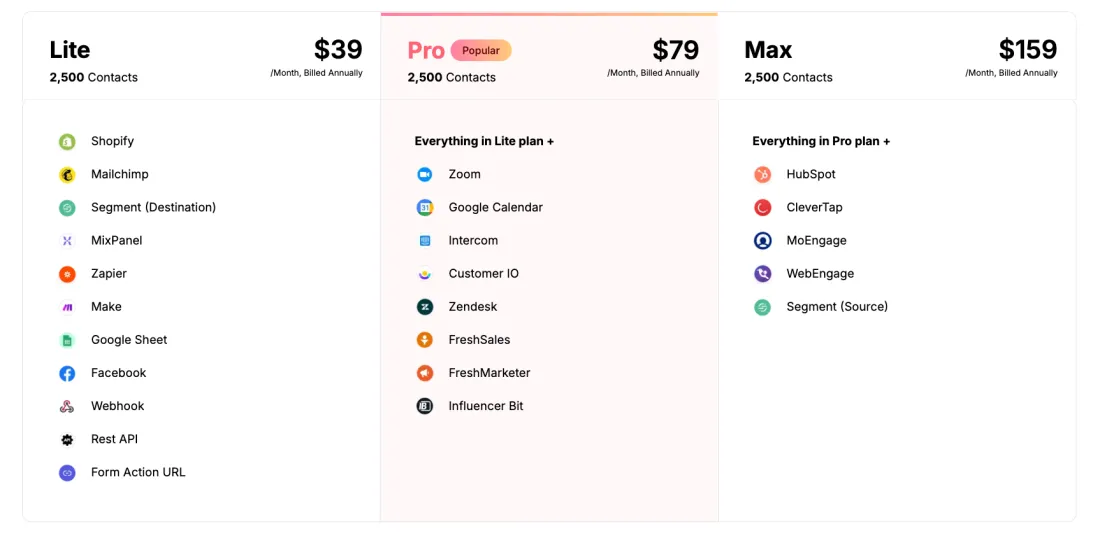Image resolution: width=1100 pixels, height=540 pixels.
Task: Click the $79 Pro price
Action: pos(675,50)
